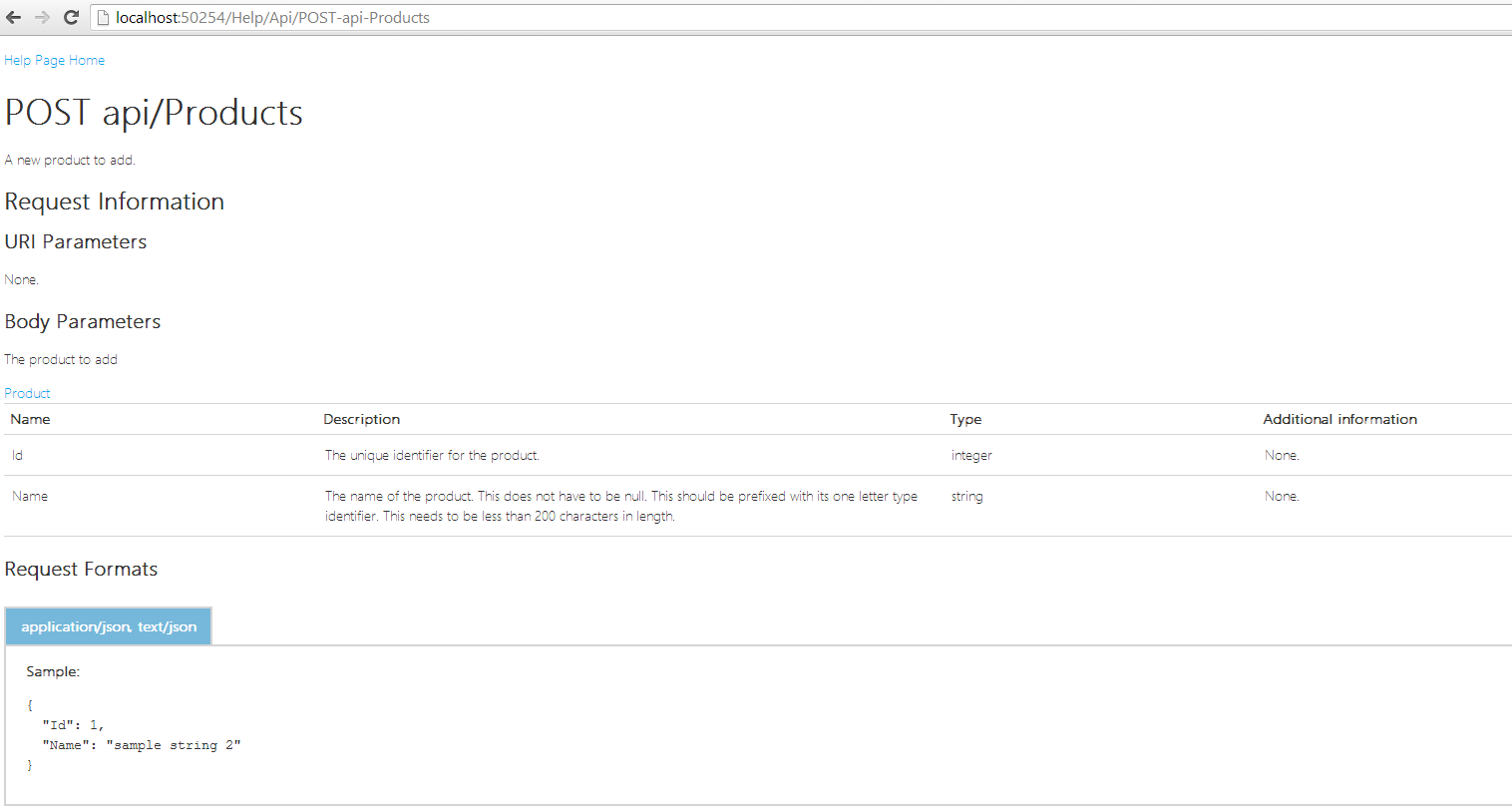This screenshot has height=810, width=1512.
Task: Select the application/json, text/json tab
Action: [x=108, y=626]
